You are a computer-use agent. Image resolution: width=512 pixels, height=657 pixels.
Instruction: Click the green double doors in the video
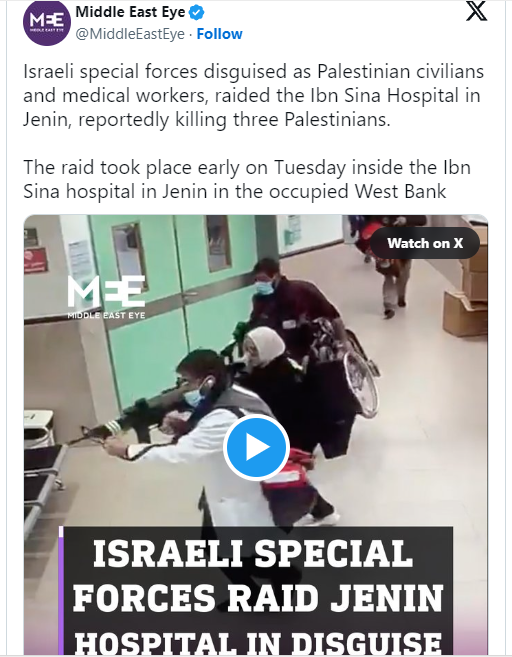point(178,293)
